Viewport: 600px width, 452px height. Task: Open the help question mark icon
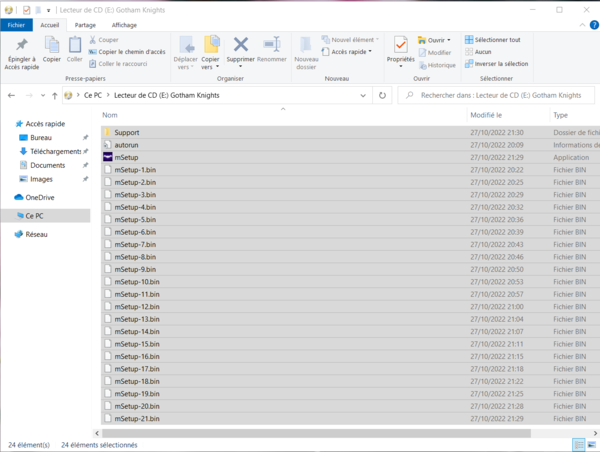pos(594,25)
